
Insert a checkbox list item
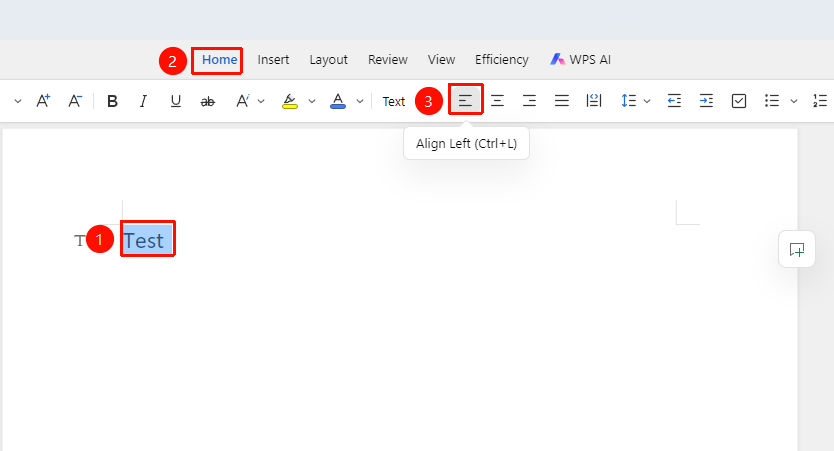[x=739, y=101]
